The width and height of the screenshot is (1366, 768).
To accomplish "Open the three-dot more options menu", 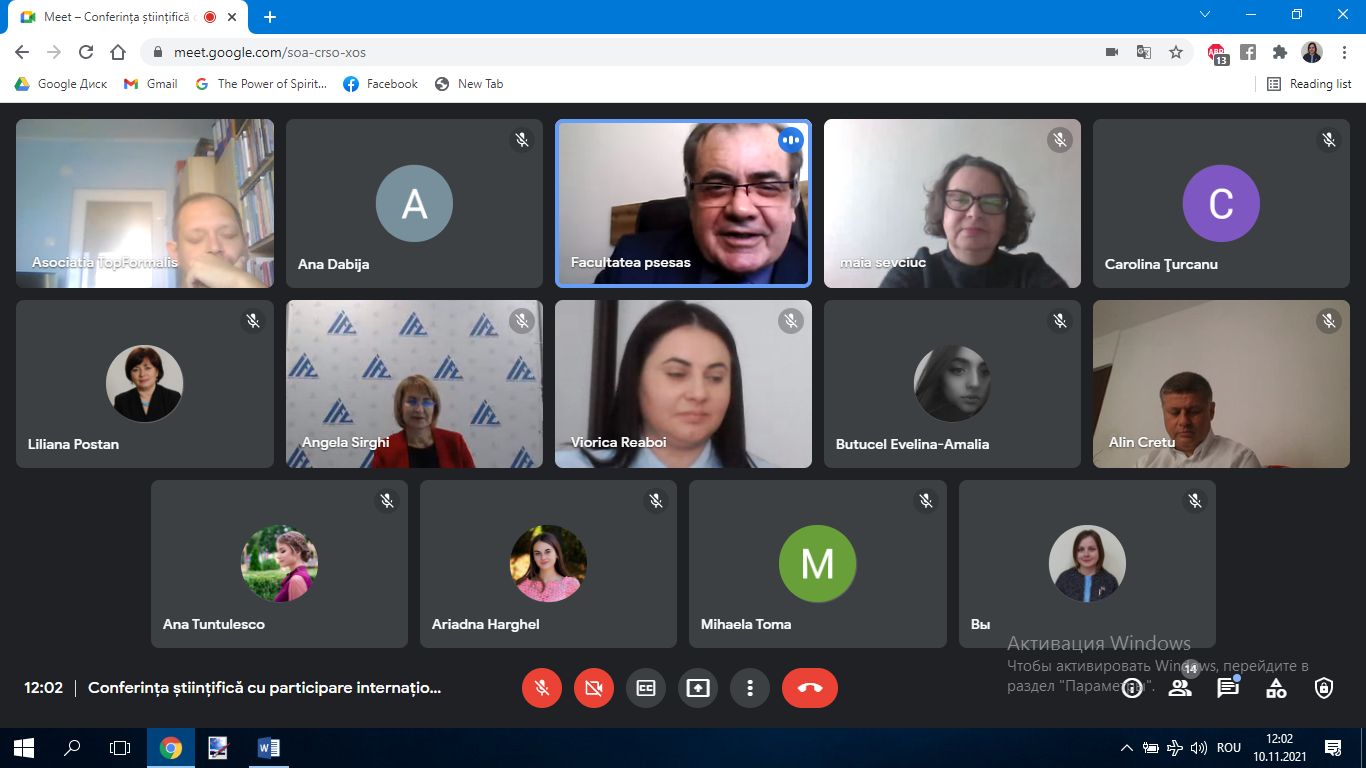I will (749, 688).
